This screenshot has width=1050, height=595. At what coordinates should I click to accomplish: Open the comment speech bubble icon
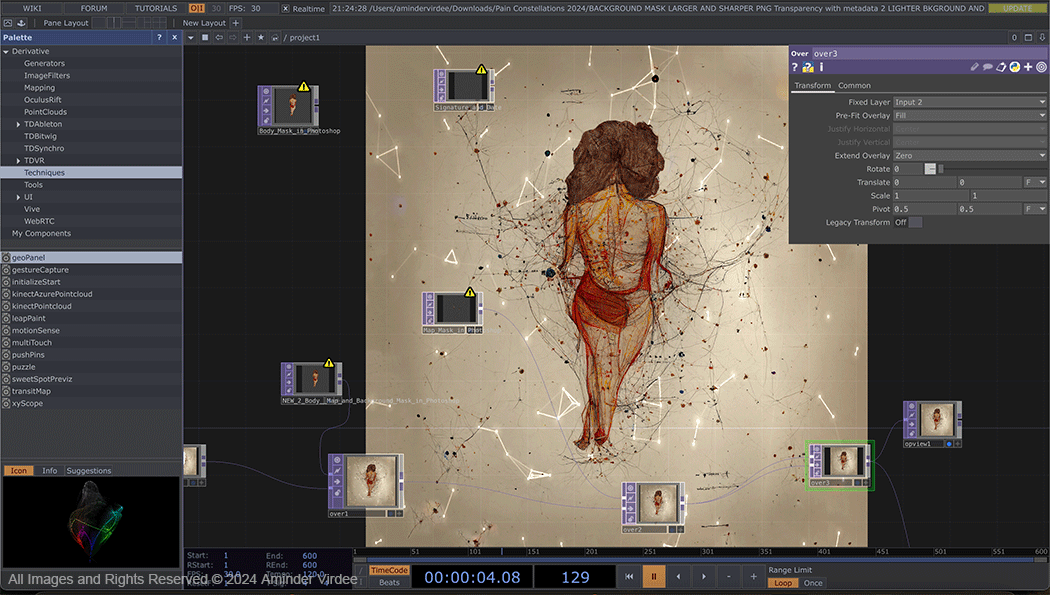click(x=988, y=67)
